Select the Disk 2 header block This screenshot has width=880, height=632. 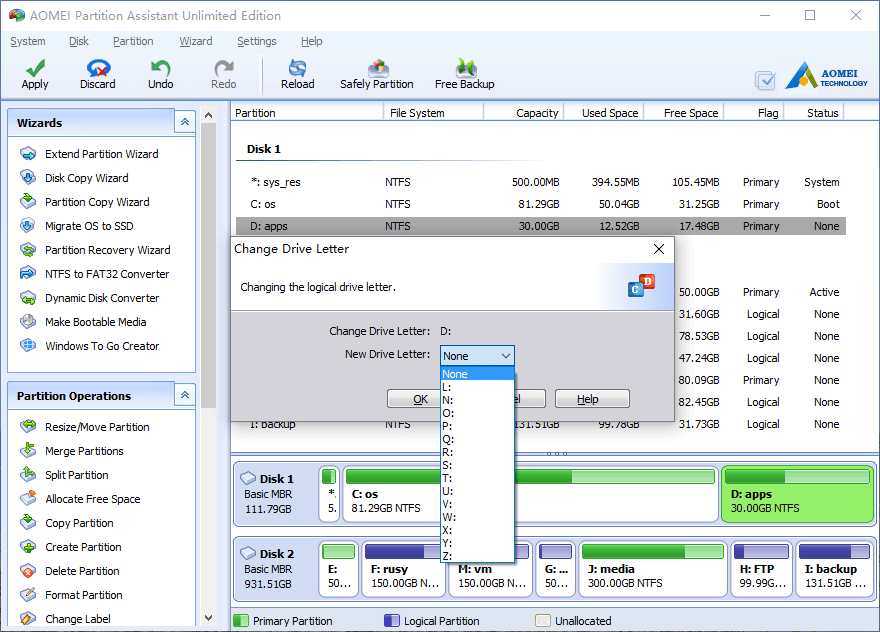click(x=276, y=569)
